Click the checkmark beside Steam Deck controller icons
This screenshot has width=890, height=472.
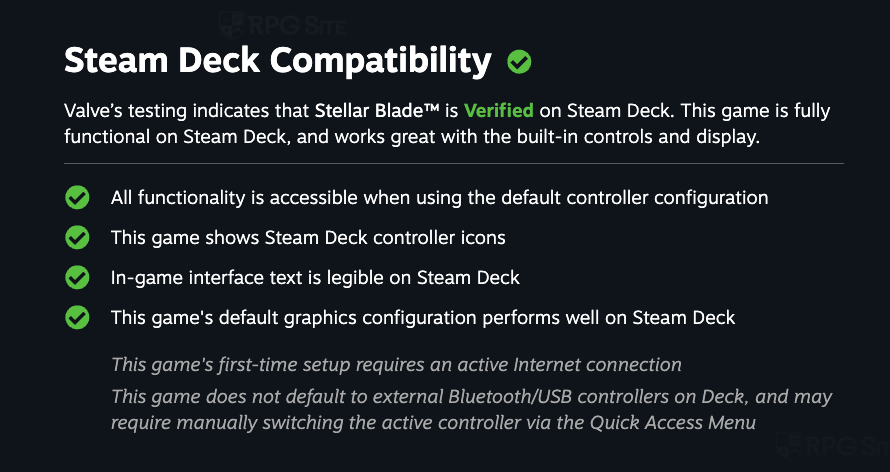[x=77, y=238]
